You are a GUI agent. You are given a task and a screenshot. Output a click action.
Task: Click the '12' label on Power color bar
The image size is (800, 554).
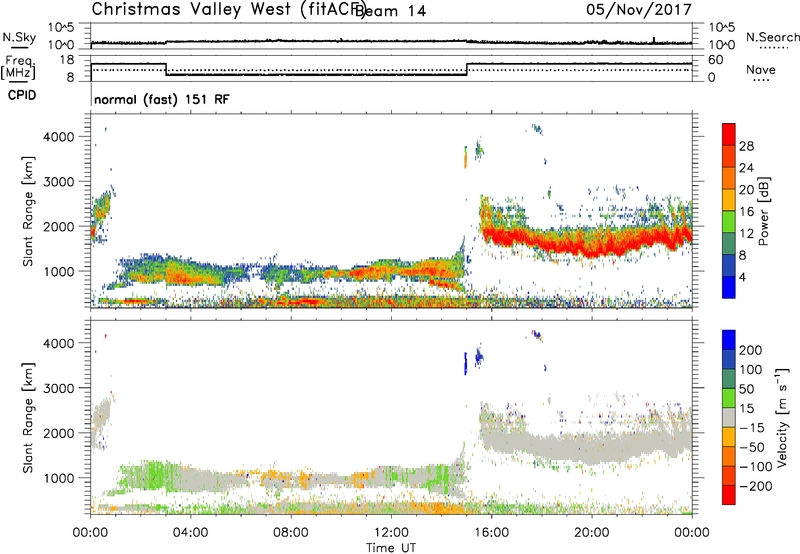[x=746, y=233]
